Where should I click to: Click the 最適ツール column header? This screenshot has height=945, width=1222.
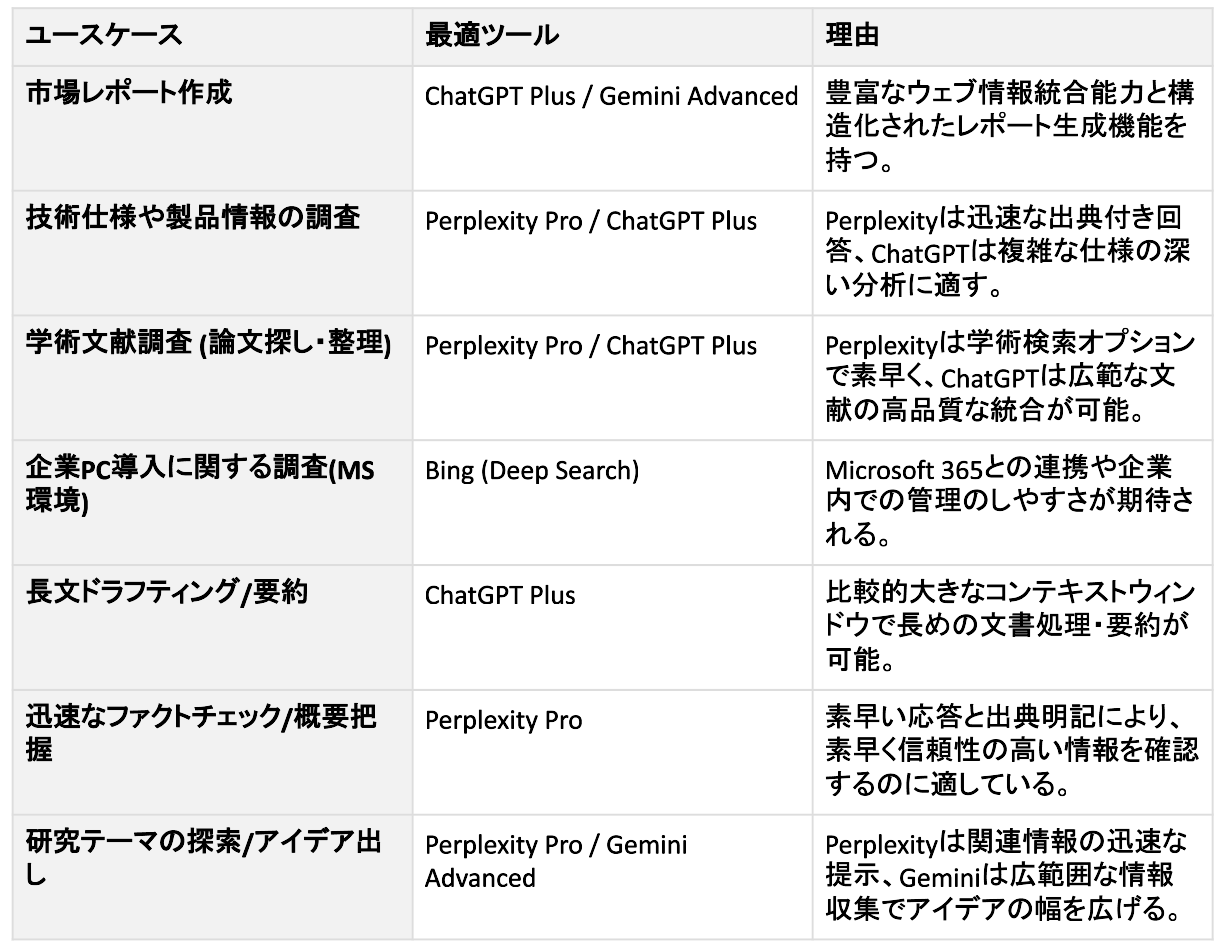pyautogui.click(x=612, y=36)
